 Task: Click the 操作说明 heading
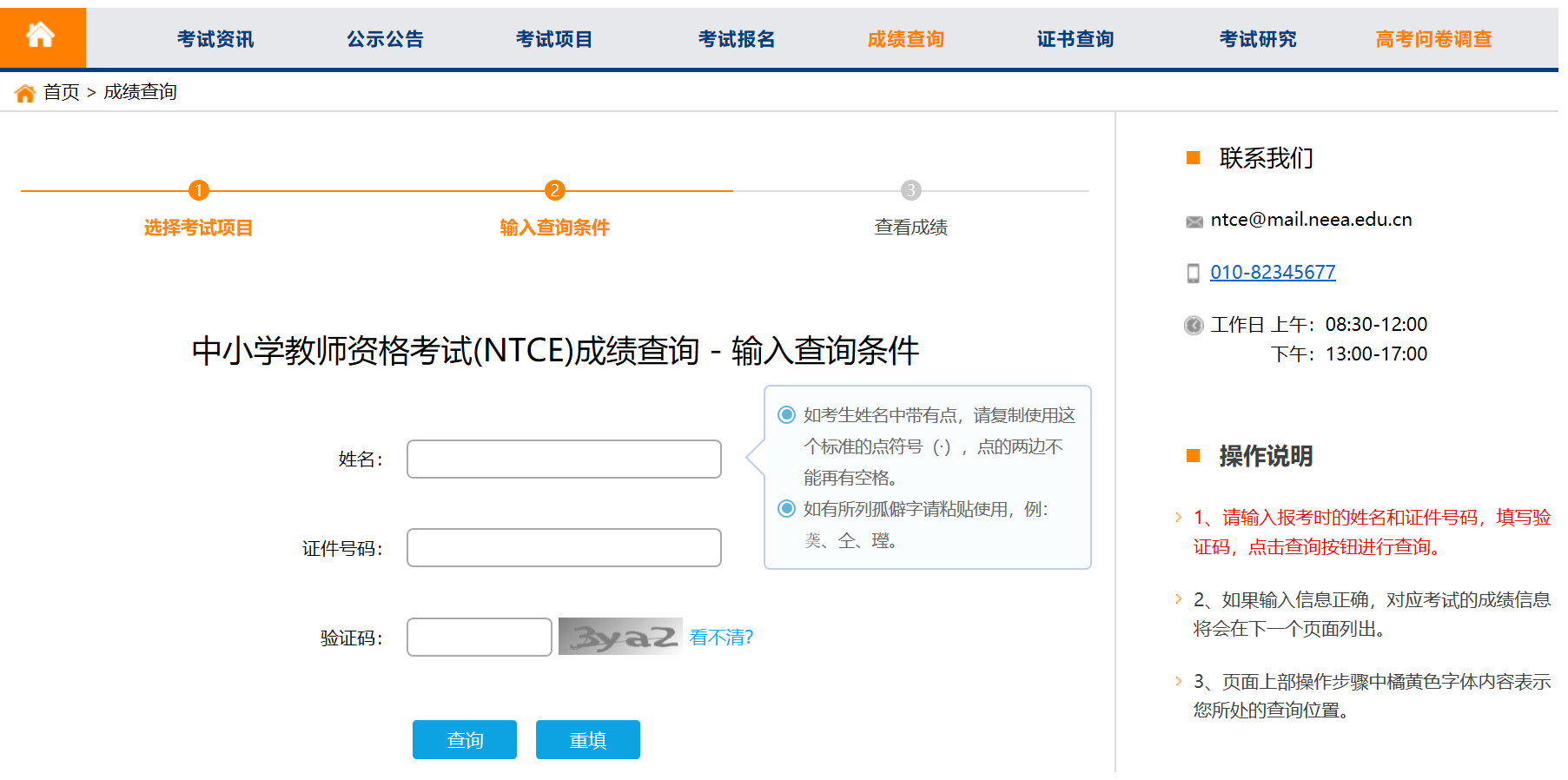[x=1266, y=456]
